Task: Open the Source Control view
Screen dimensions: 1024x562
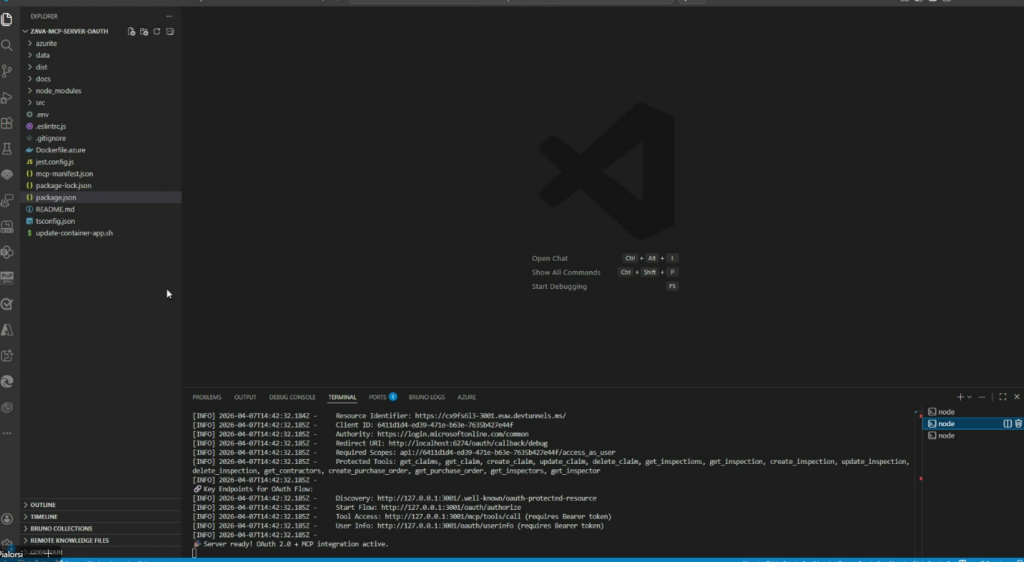Action: point(7,71)
